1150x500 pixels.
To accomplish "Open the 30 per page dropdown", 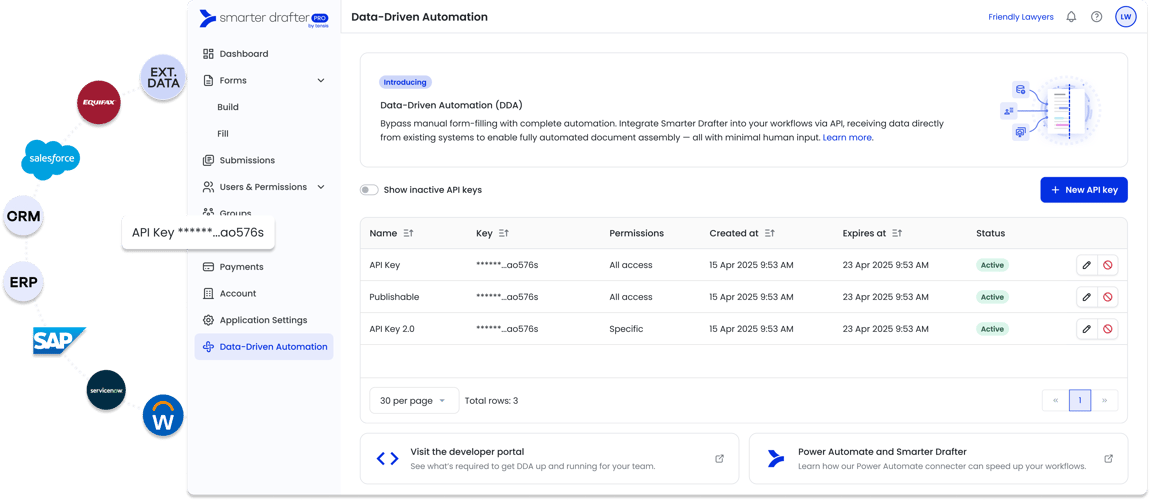I will coord(414,401).
